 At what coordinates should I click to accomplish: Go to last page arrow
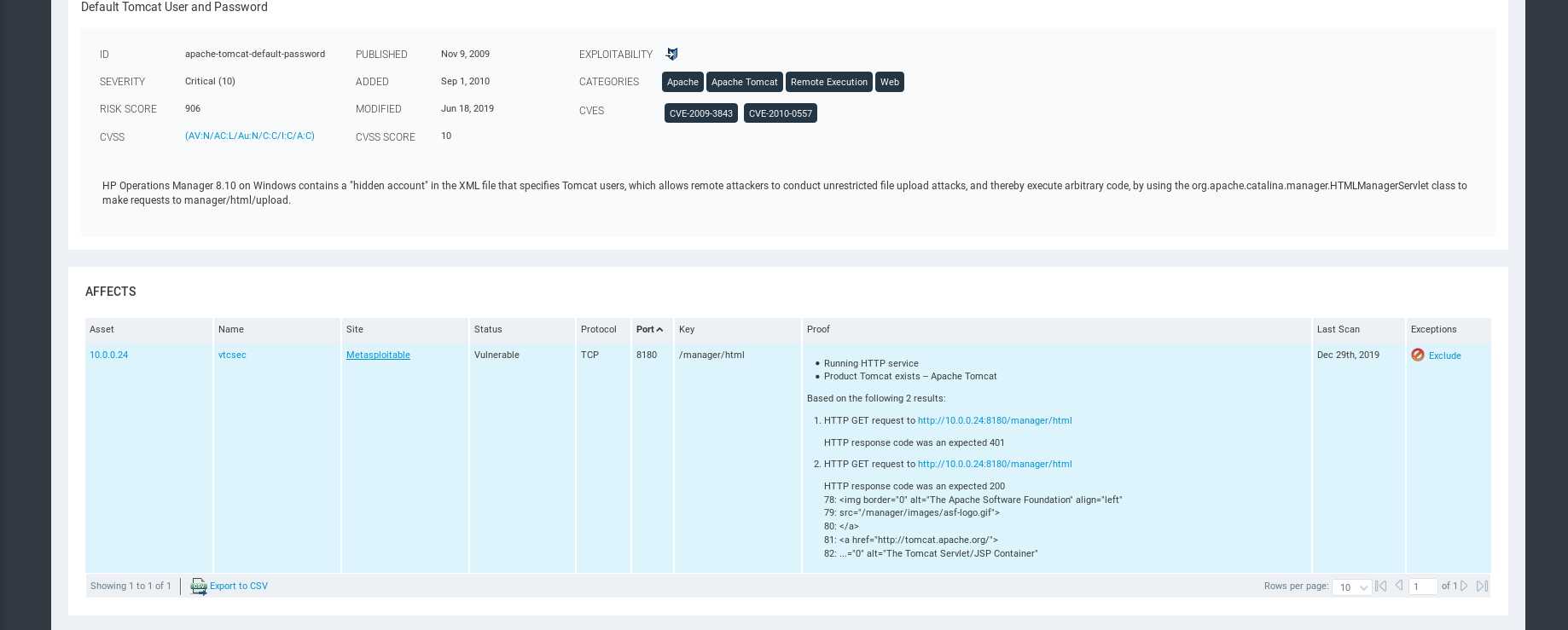1482,586
